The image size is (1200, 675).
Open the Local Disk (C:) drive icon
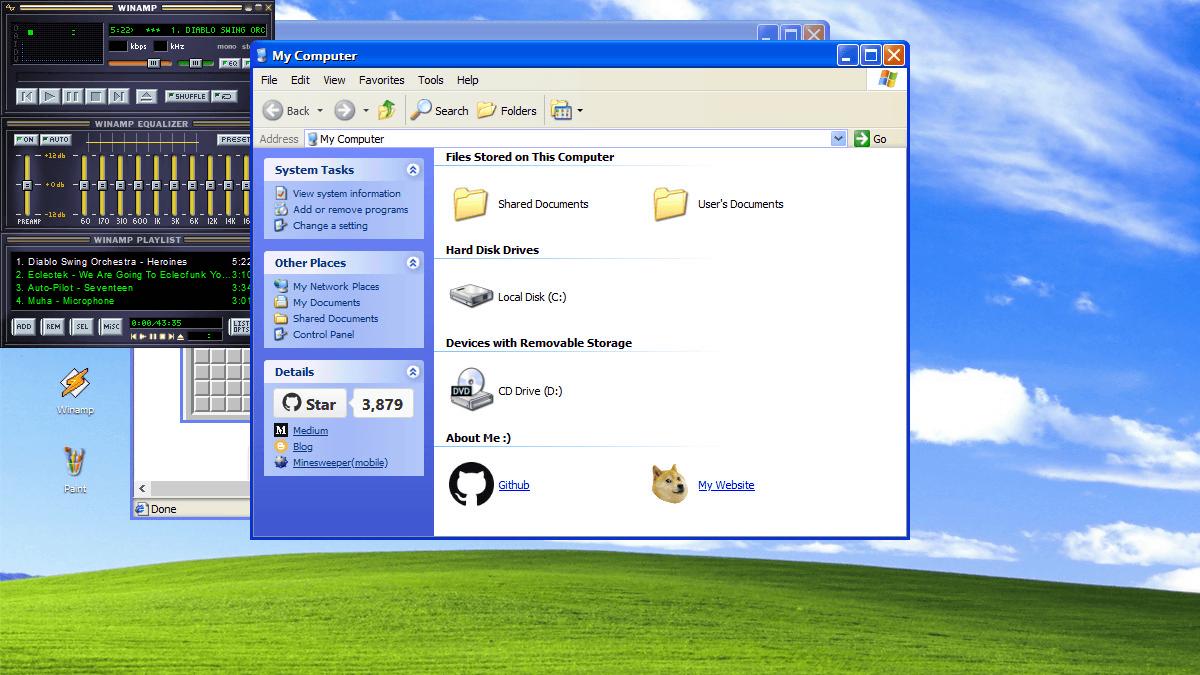pos(470,297)
